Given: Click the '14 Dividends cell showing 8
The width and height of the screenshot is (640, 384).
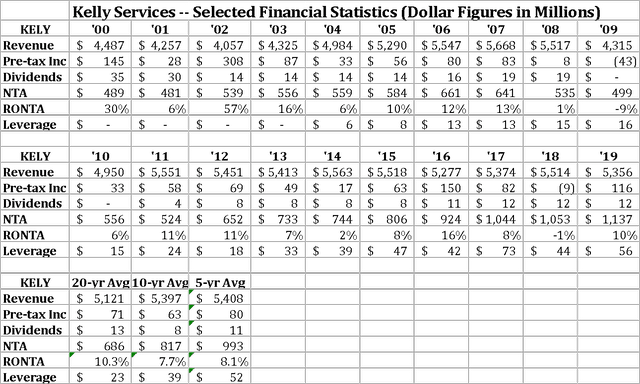Looking at the screenshot, I should click(332, 203).
